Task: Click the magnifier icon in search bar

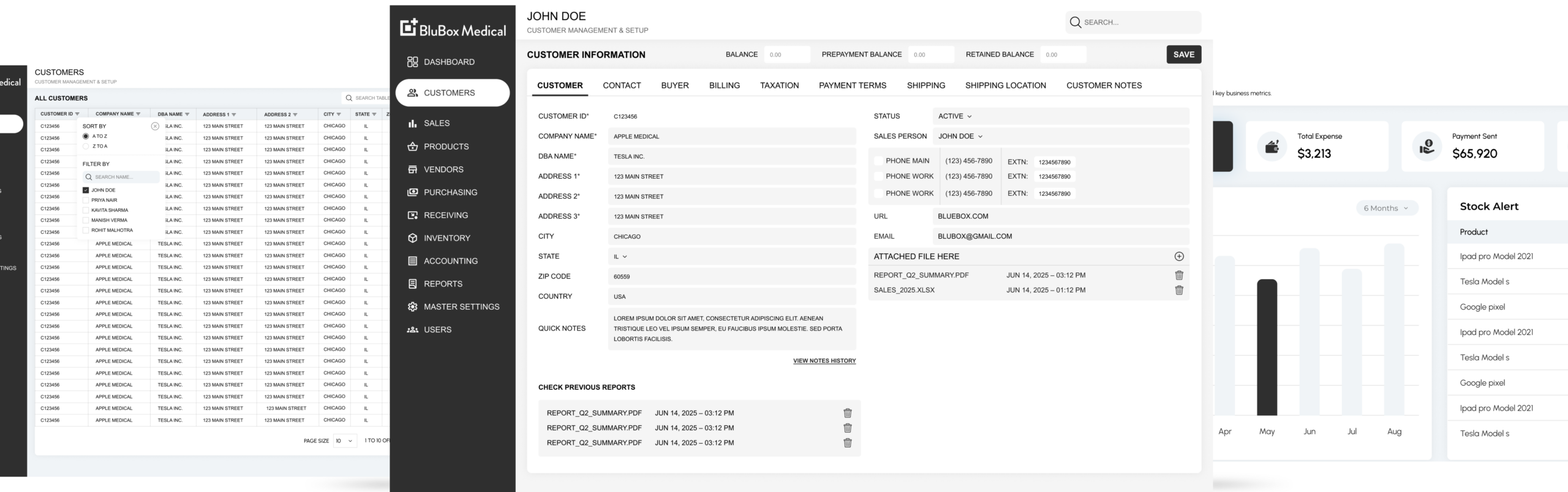Action: coord(1075,23)
